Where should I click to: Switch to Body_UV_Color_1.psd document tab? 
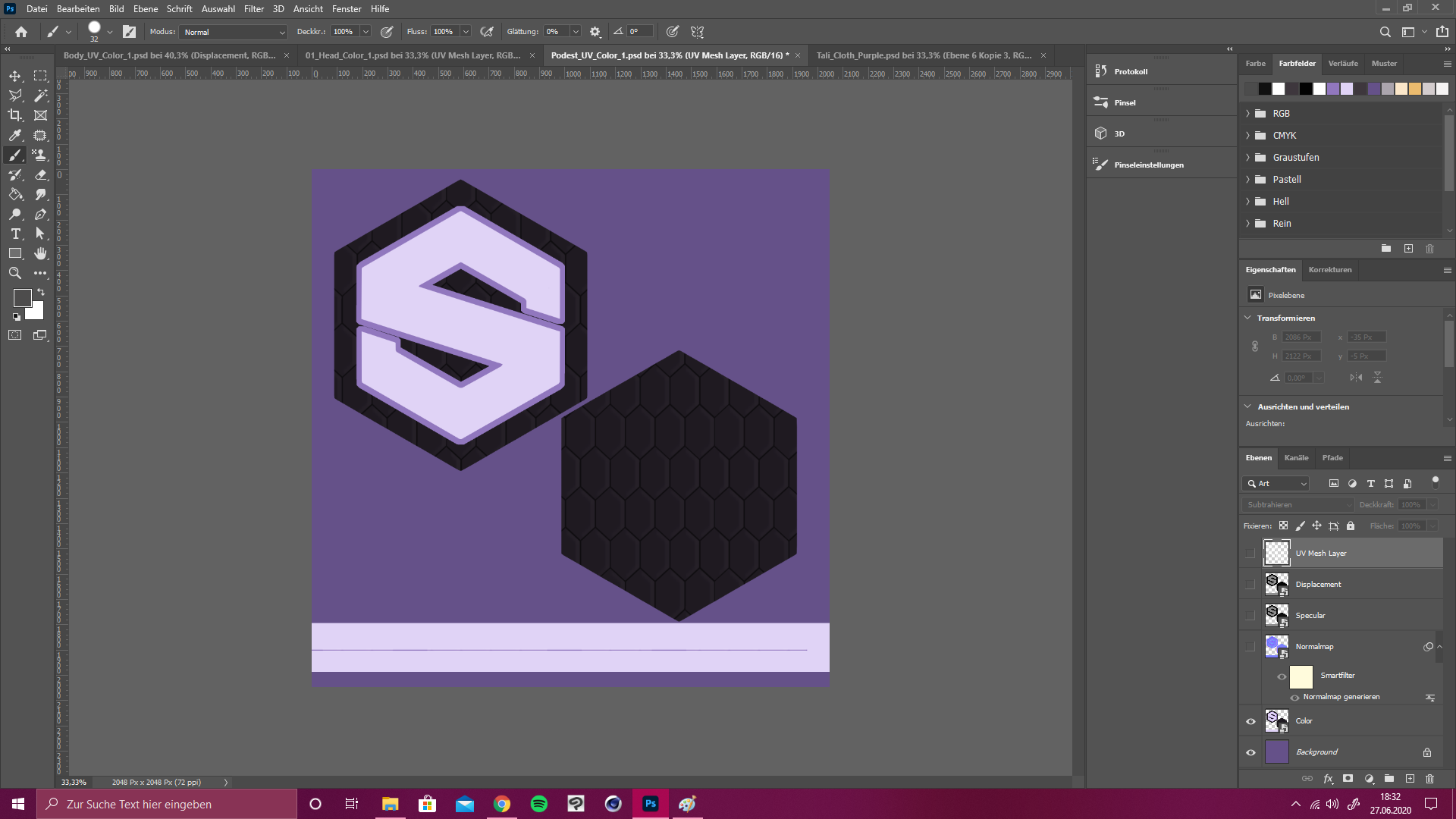pyautogui.click(x=168, y=55)
